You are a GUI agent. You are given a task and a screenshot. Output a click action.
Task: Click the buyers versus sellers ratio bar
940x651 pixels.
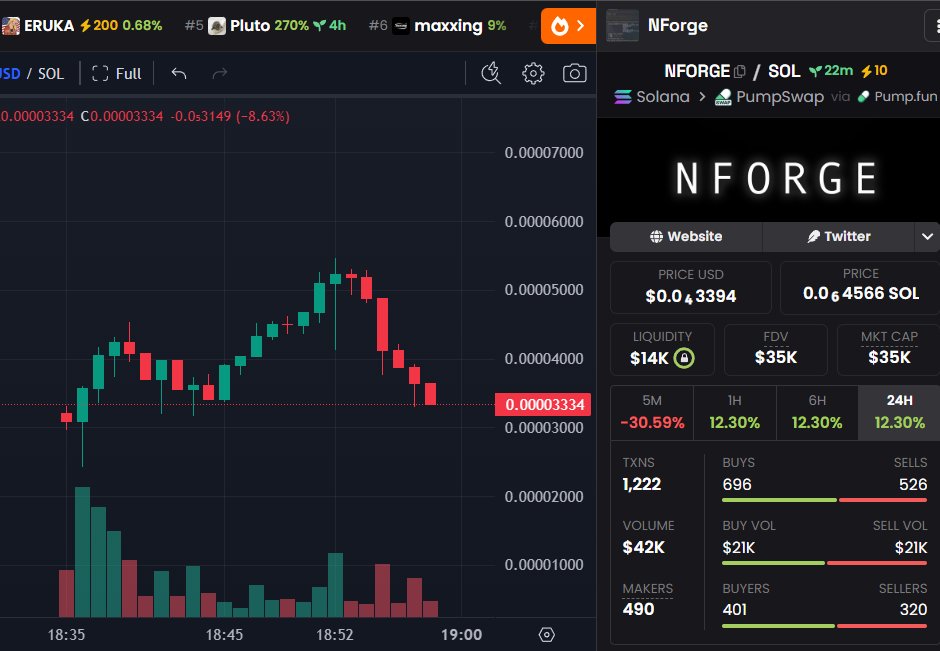[x=824, y=626]
